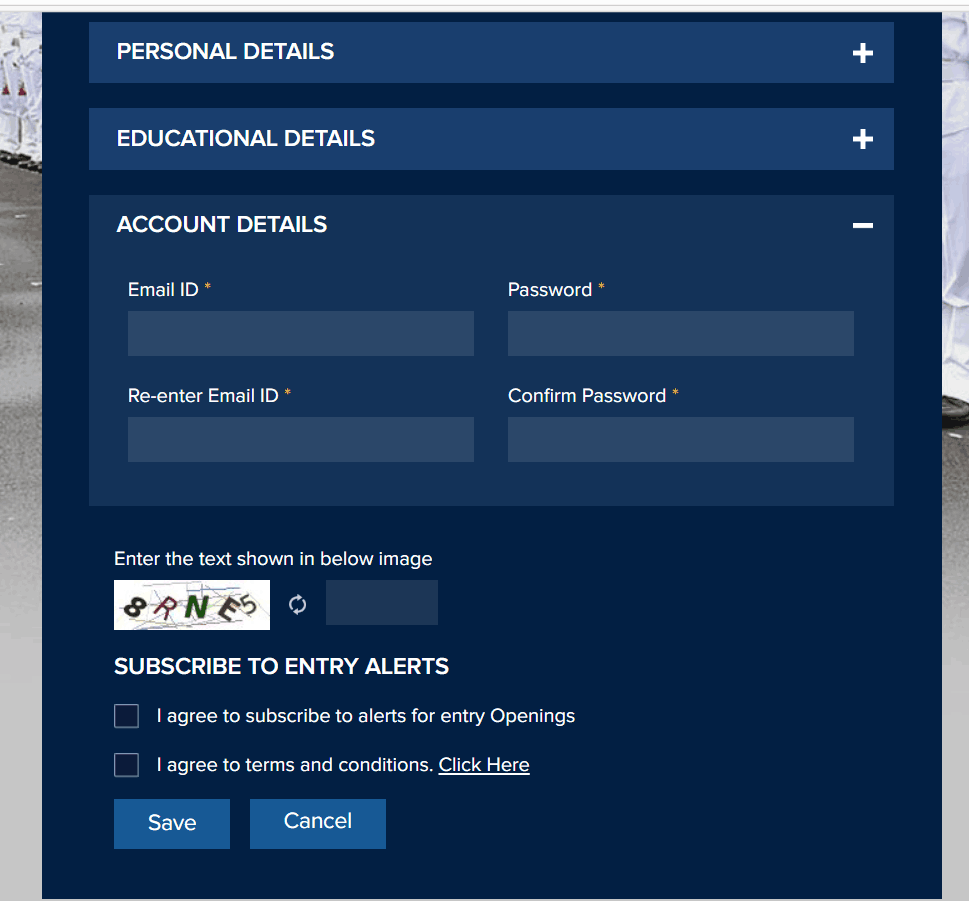
Task: Click into the Password field
Action: pyautogui.click(x=680, y=333)
